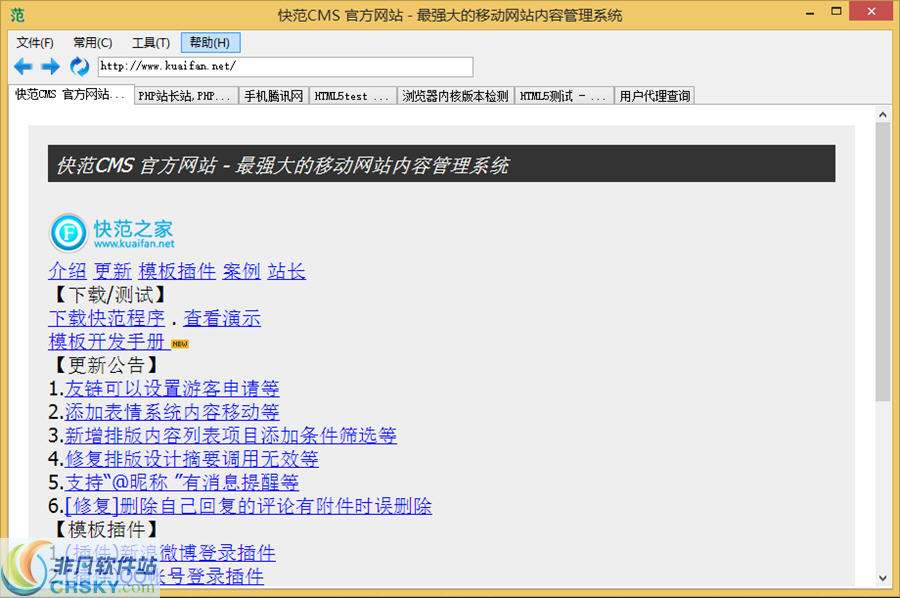
Task: Click the refresh page icon
Action: (x=79, y=67)
